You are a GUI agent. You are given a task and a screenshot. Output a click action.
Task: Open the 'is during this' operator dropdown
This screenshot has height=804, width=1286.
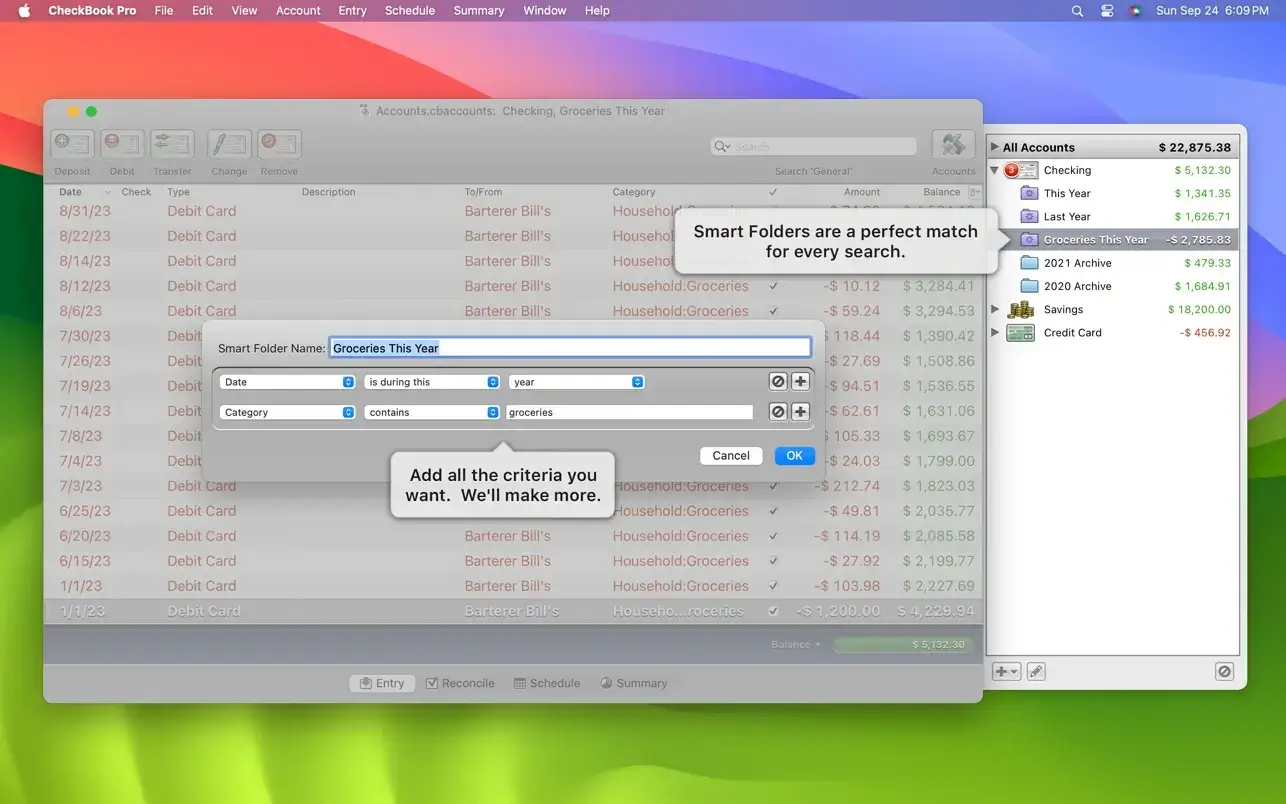[432, 382]
